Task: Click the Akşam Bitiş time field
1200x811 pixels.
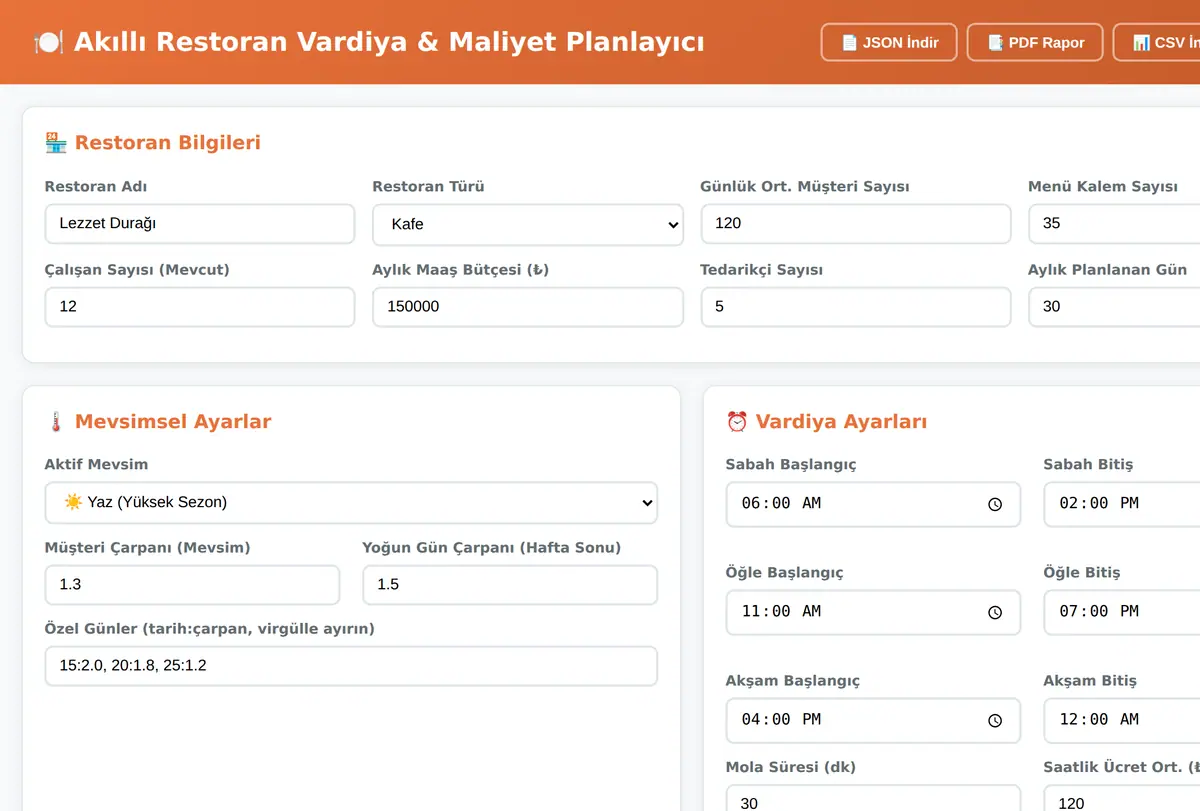Action: click(1122, 720)
